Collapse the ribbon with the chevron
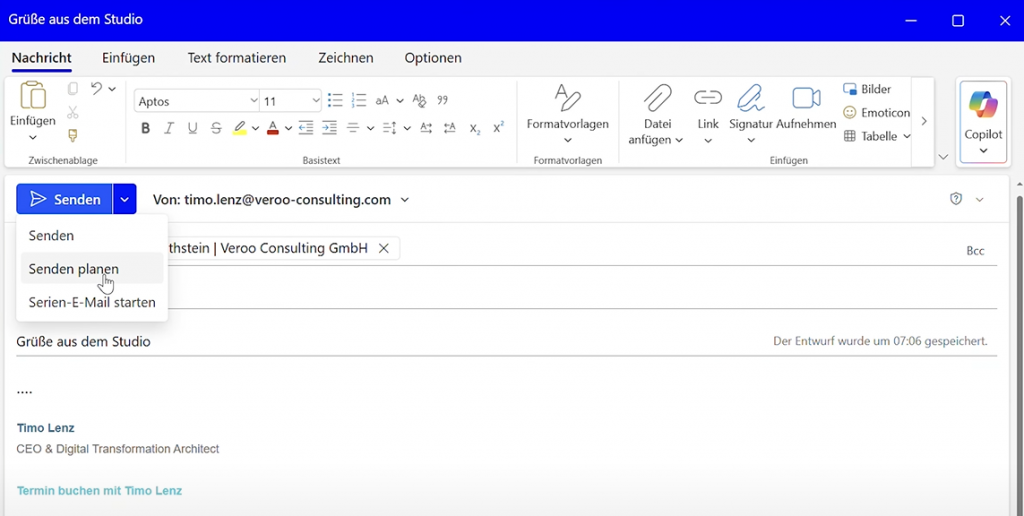 942,157
